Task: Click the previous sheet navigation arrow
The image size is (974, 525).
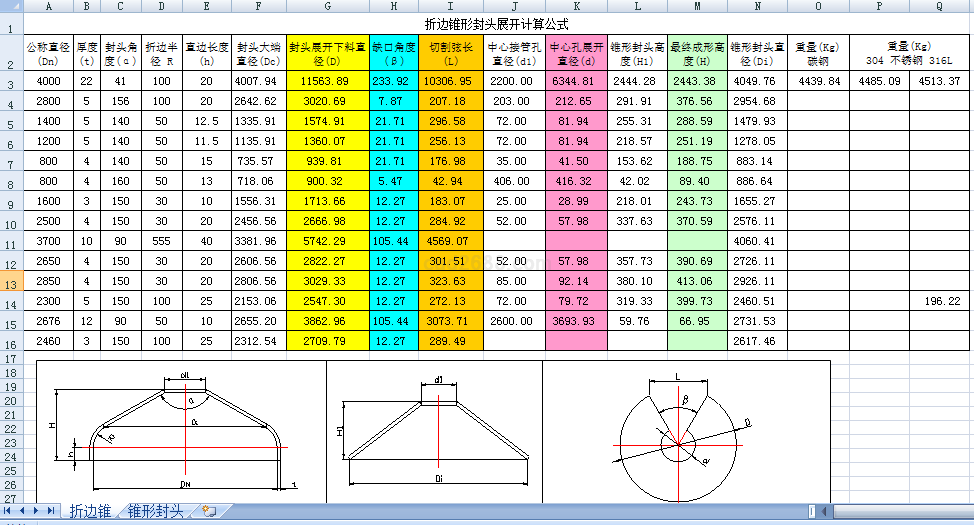Action: [x=23, y=511]
